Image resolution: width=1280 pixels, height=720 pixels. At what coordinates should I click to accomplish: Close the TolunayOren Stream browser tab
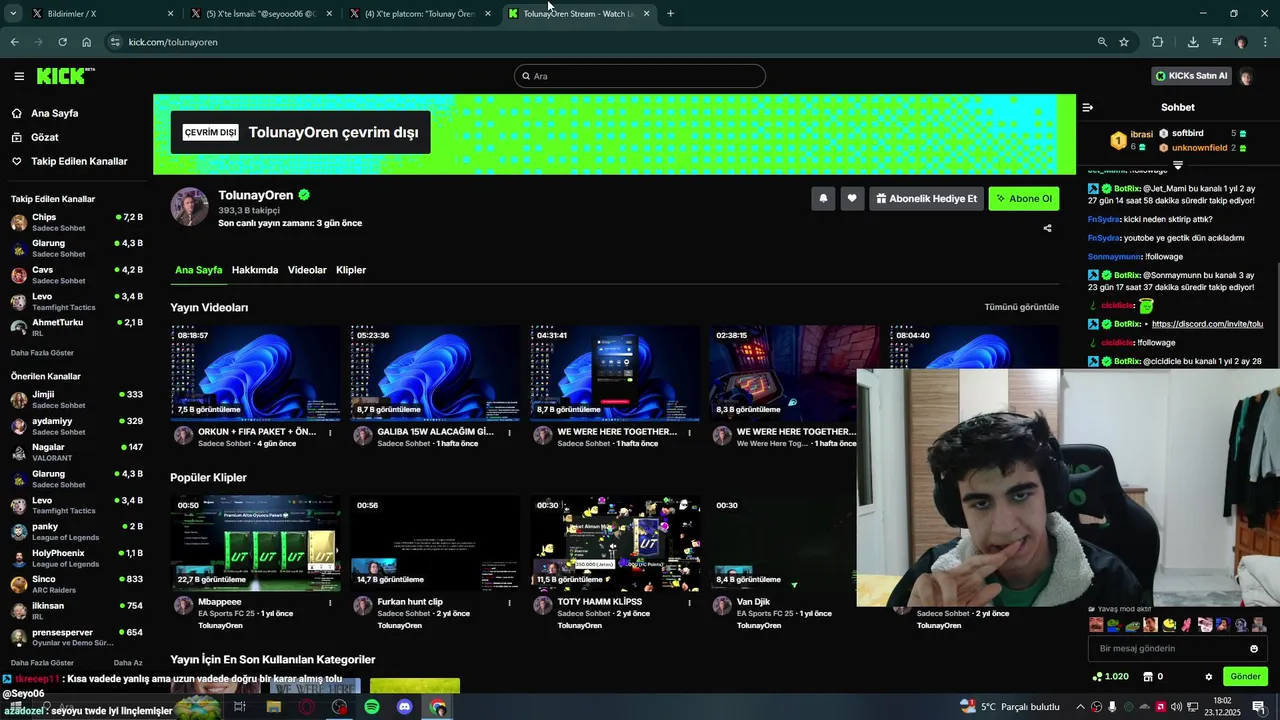tap(646, 14)
